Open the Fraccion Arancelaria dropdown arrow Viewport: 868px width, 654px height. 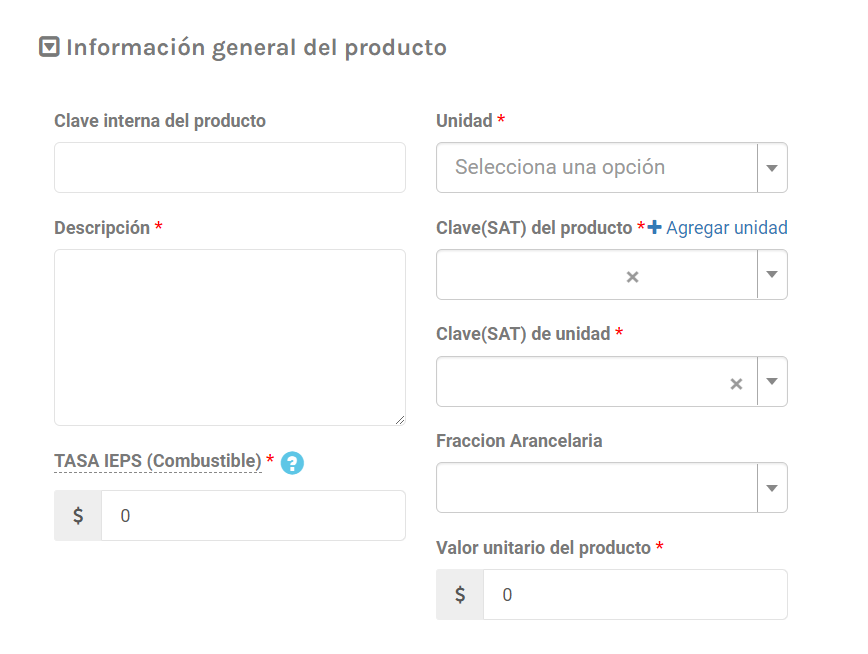tap(772, 488)
